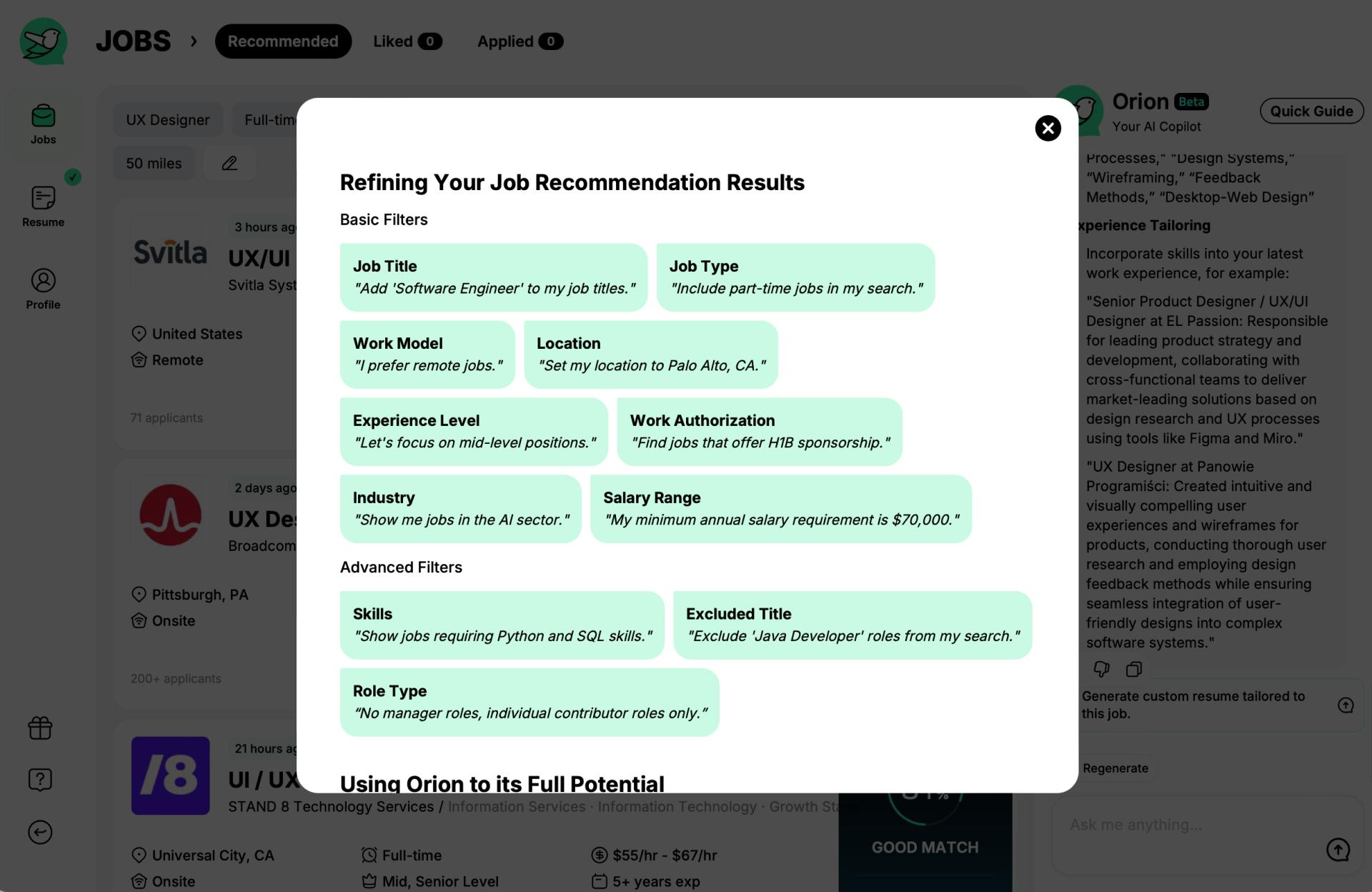Toggle the resume checkmark on Resume icon
1372x892 pixels.
(x=72, y=178)
